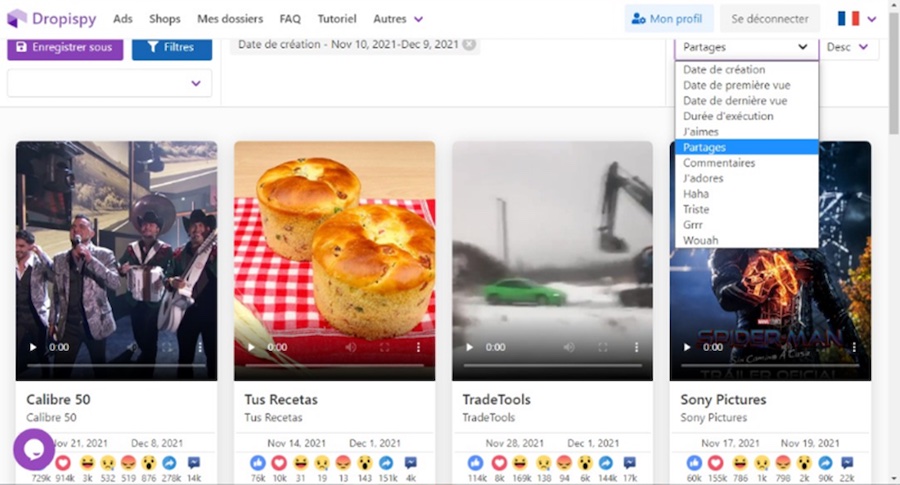Select J'aimes sort option

pos(746,131)
